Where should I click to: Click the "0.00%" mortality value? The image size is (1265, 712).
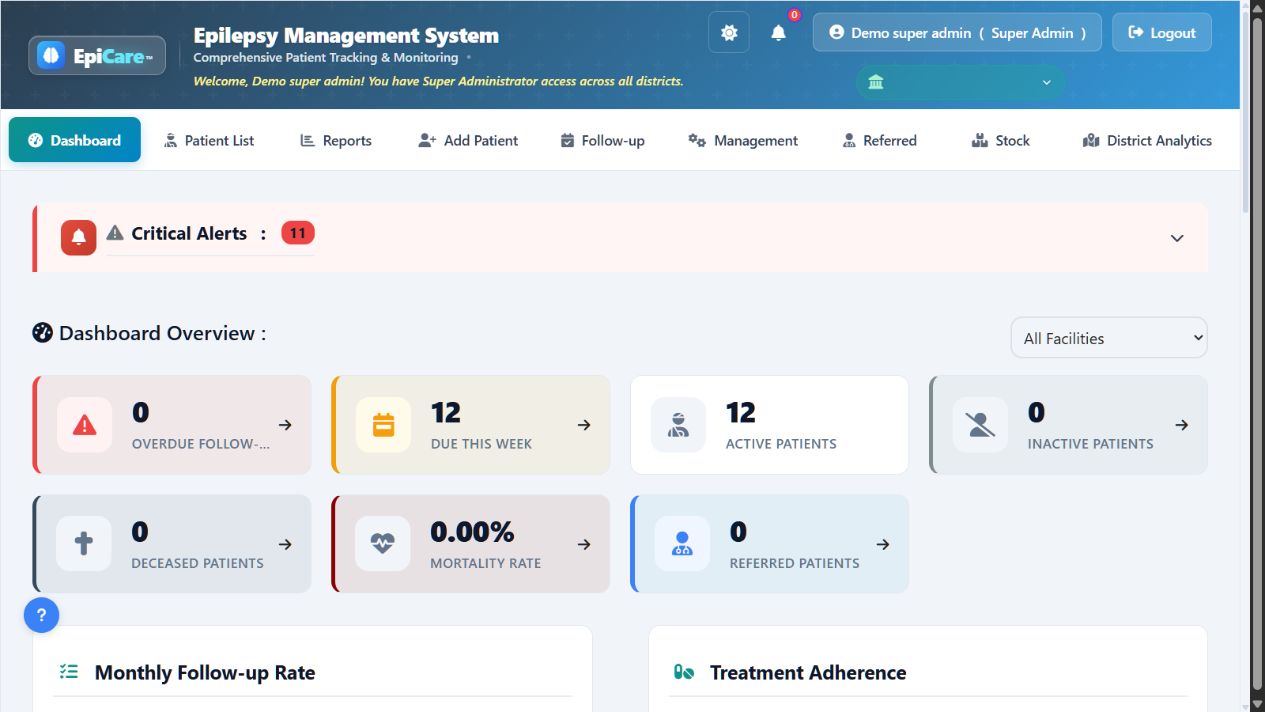472,531
